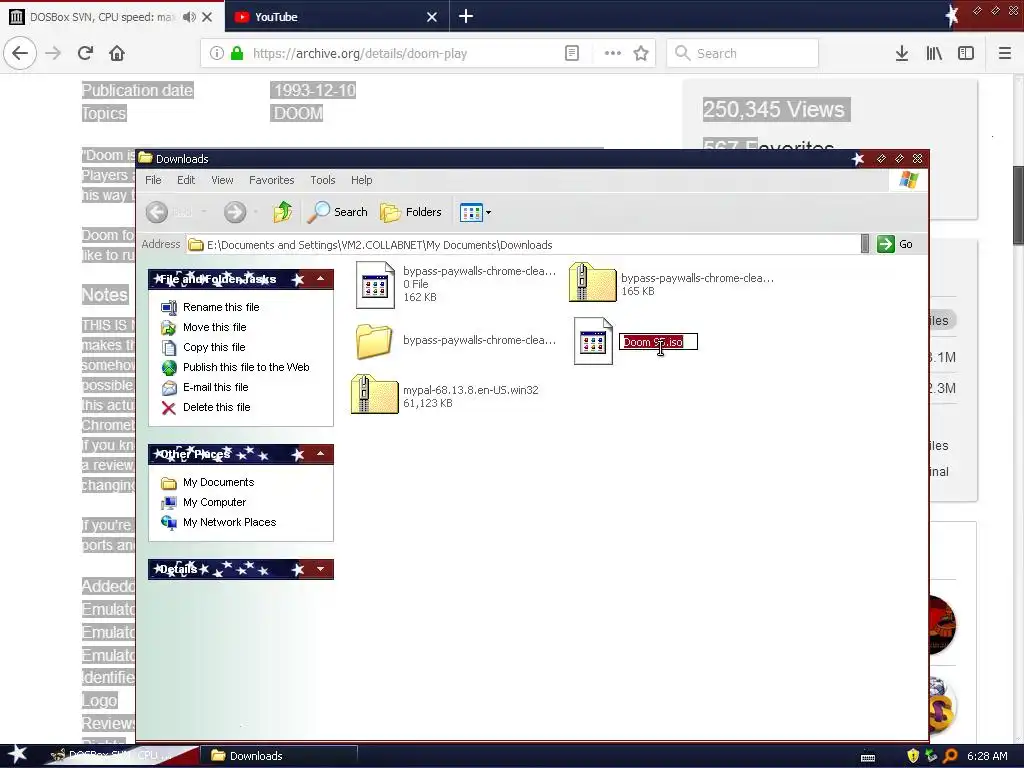Click the keyboard tray icon
Screen dimensions: 1024x768
pos(867,757)
